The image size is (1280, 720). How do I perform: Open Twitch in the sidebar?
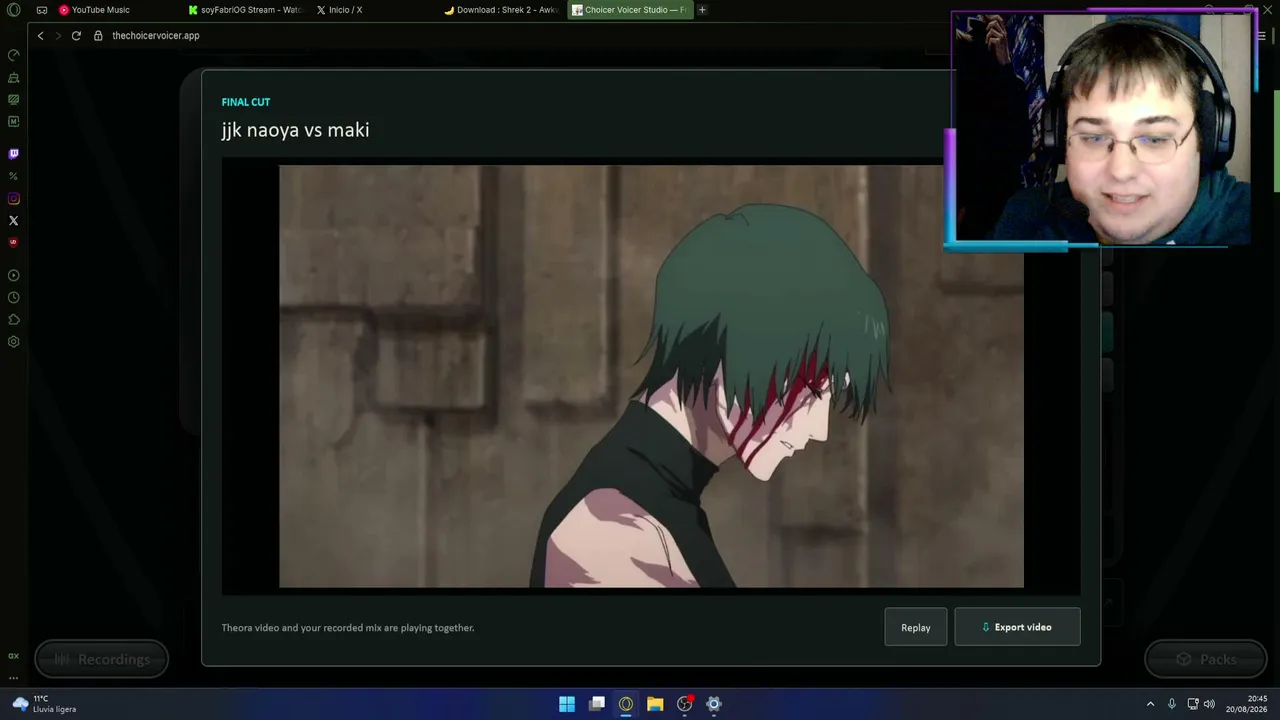pyautogui.click(x=14, y=154)
